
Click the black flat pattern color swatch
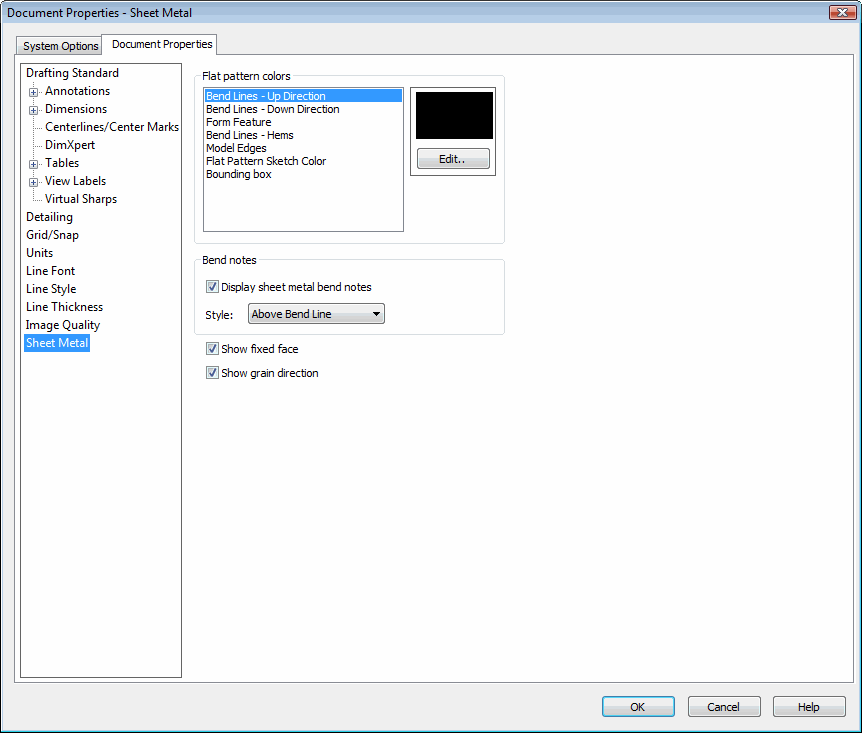(454, 115)
